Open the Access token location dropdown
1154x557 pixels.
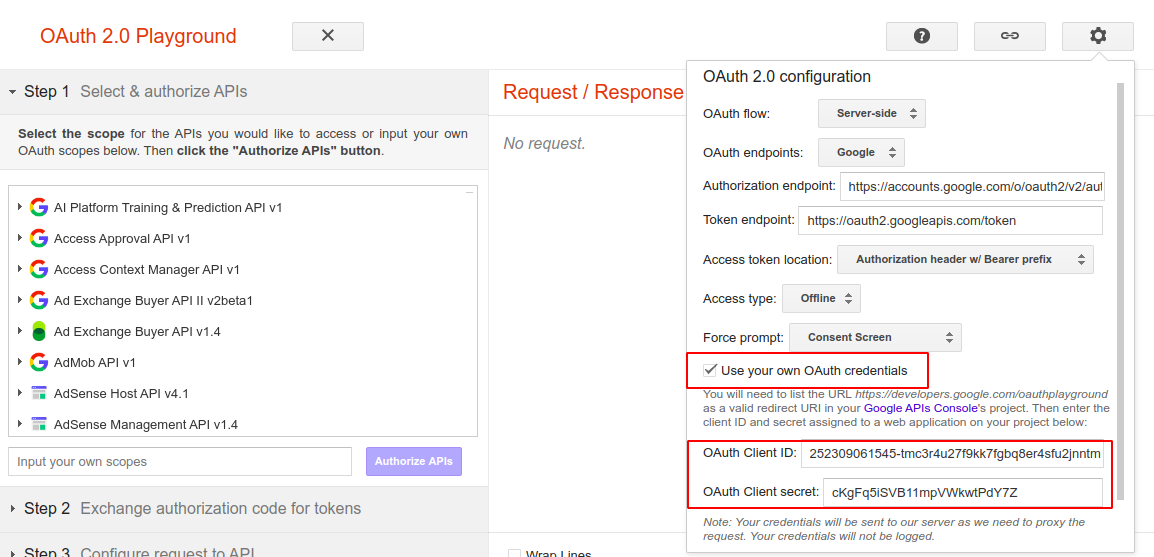pyautogui.click(x=965, y=260)
